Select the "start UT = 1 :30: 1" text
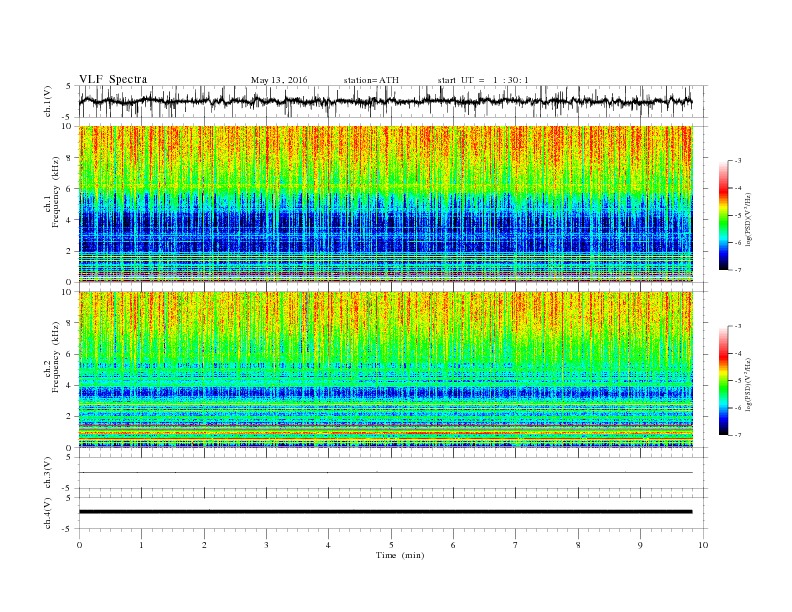Viewport: 792px width, 612px height. [x=483, y=80]
